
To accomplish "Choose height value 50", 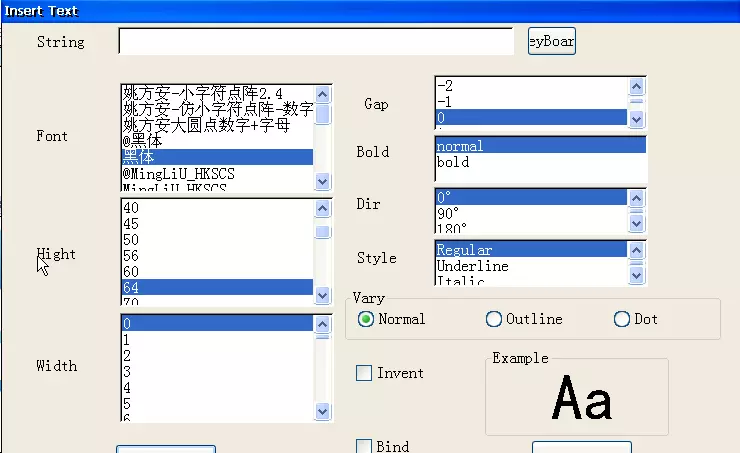I will pos(217,240).
